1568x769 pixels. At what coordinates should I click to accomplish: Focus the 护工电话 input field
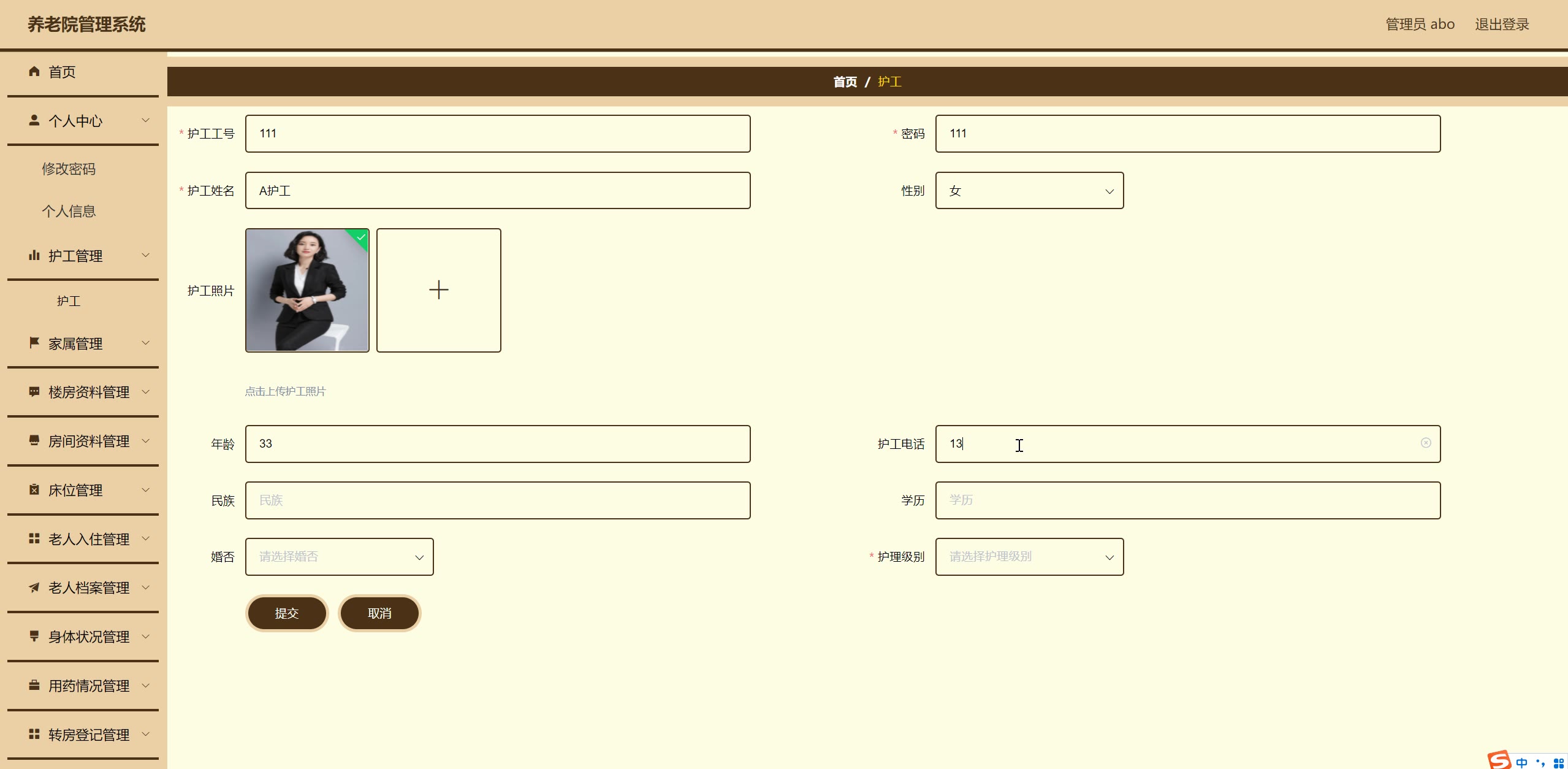1188,444
